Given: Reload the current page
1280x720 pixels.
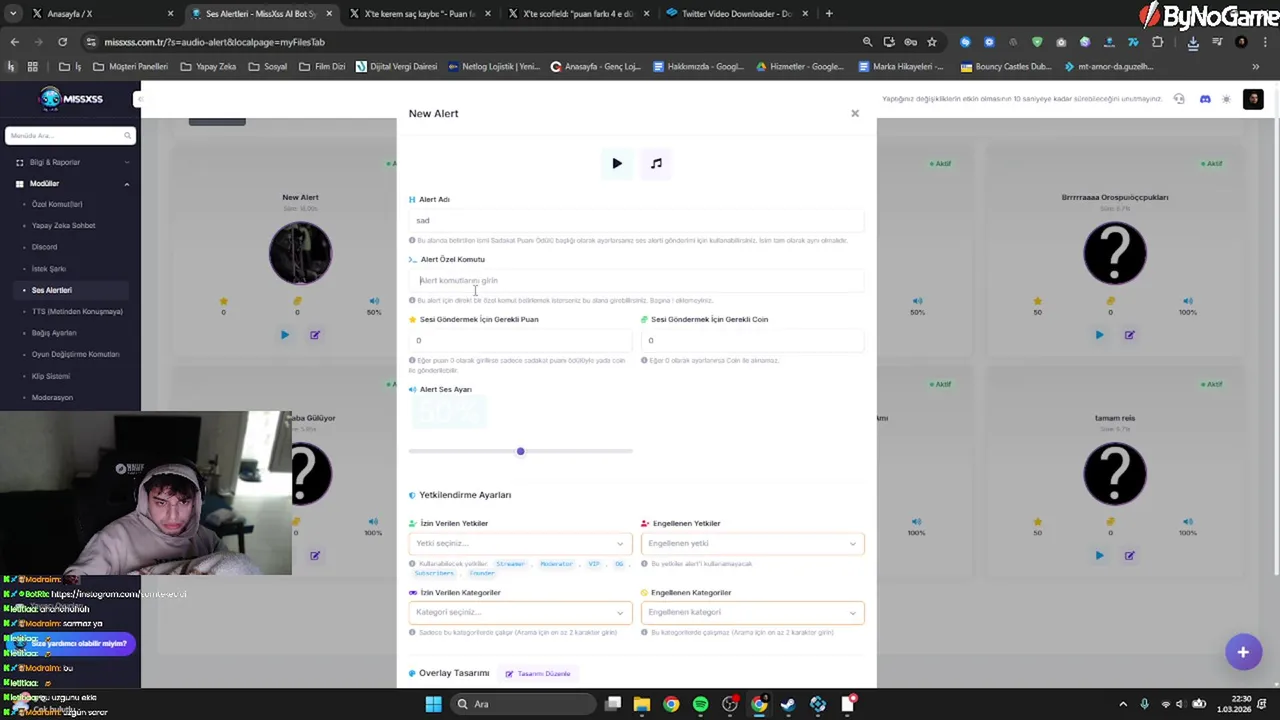Looking at the screenshot, I should pyautogui.click(x=62, y=42).
